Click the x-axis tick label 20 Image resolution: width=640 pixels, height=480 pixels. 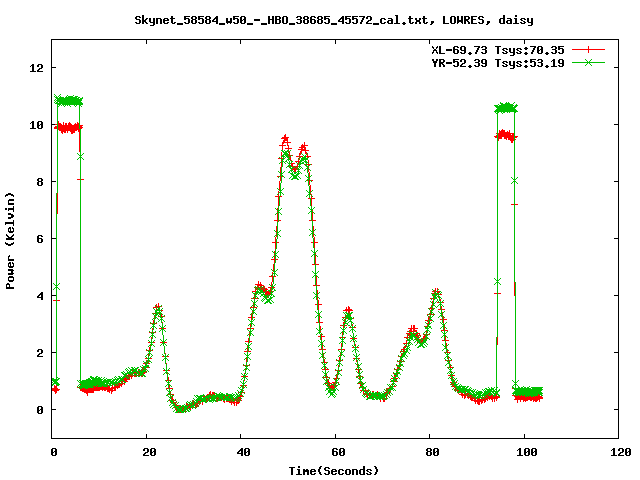[x=149, y=452]
